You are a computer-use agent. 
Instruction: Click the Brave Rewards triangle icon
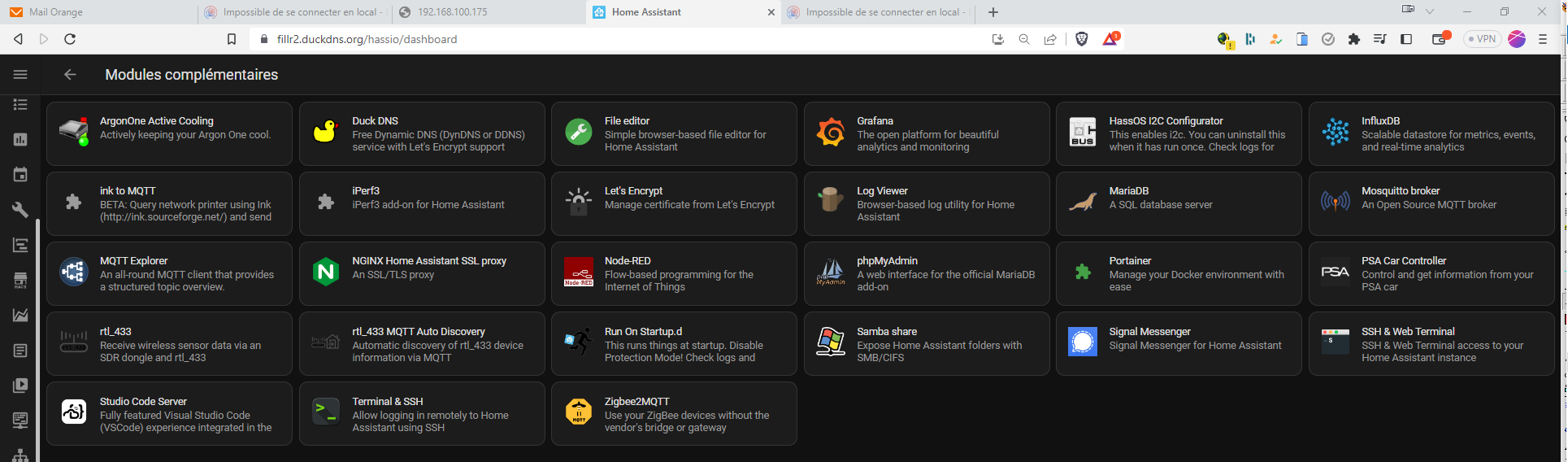pyautogui.click(x=1110, y=38)
